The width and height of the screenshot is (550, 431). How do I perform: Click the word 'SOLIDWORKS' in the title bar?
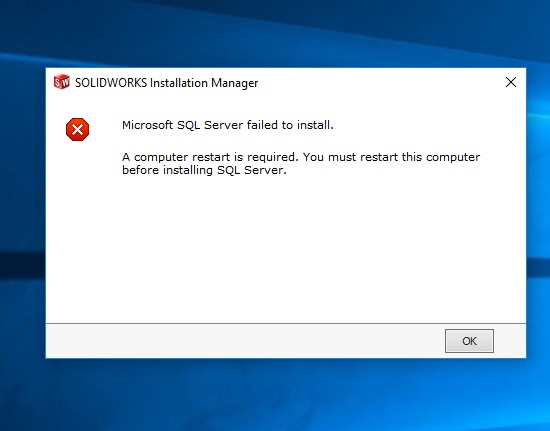pos(111,83)
